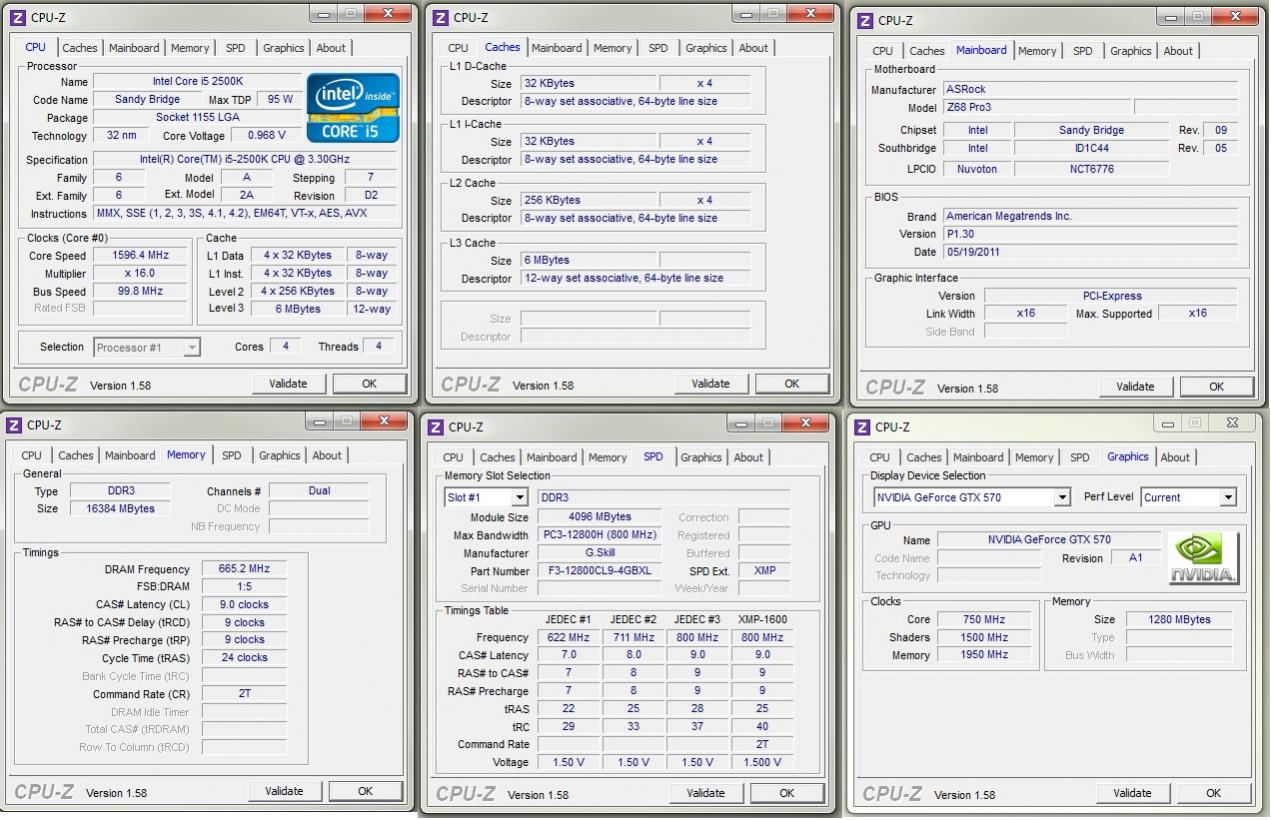The height and width of the screenshot is (820, 1271).
Task: Click the Core Speed 1596.4 MHz value
Action: point(140,255)
